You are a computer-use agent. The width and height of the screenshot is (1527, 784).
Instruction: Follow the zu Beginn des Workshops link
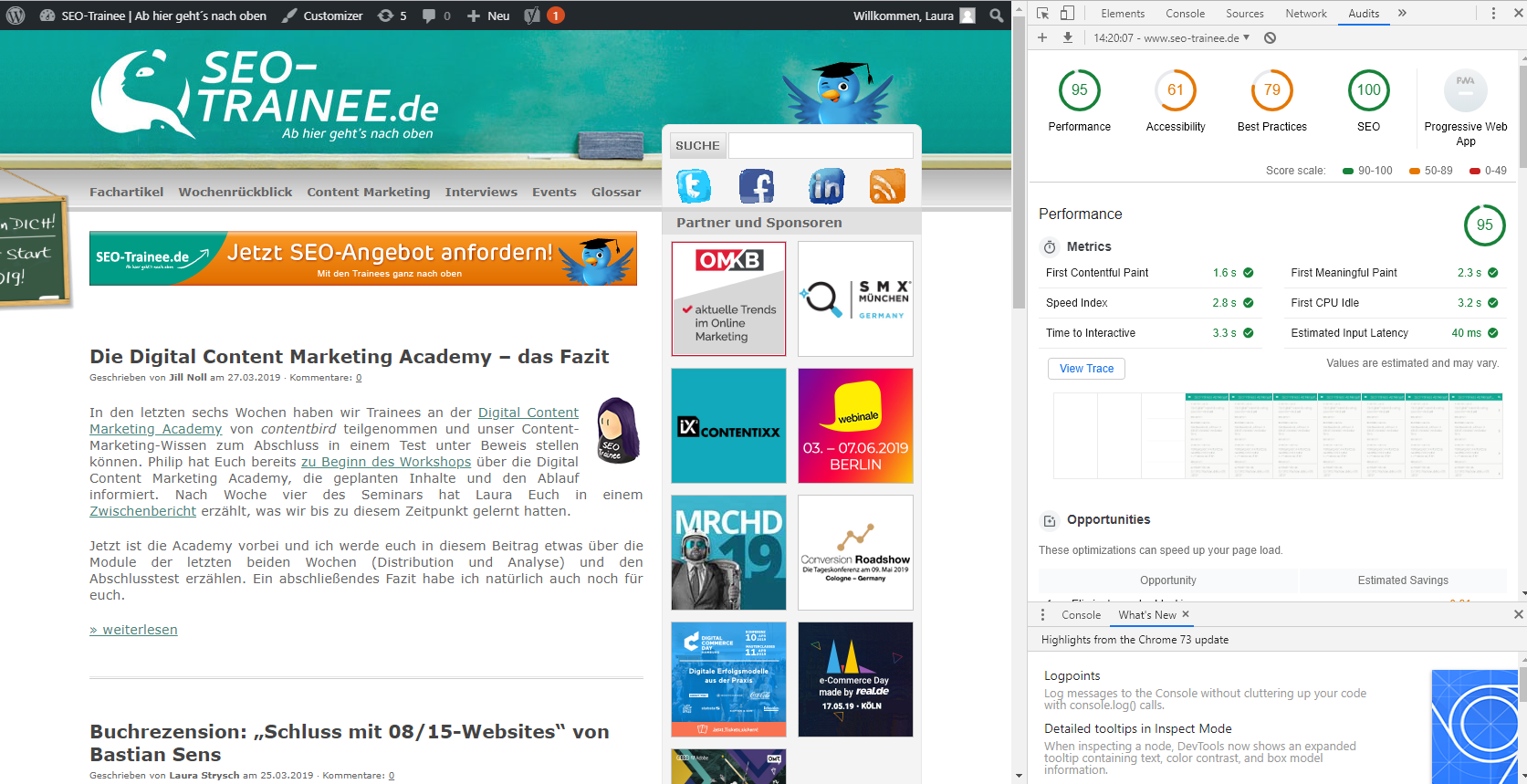tap(386, 462)
